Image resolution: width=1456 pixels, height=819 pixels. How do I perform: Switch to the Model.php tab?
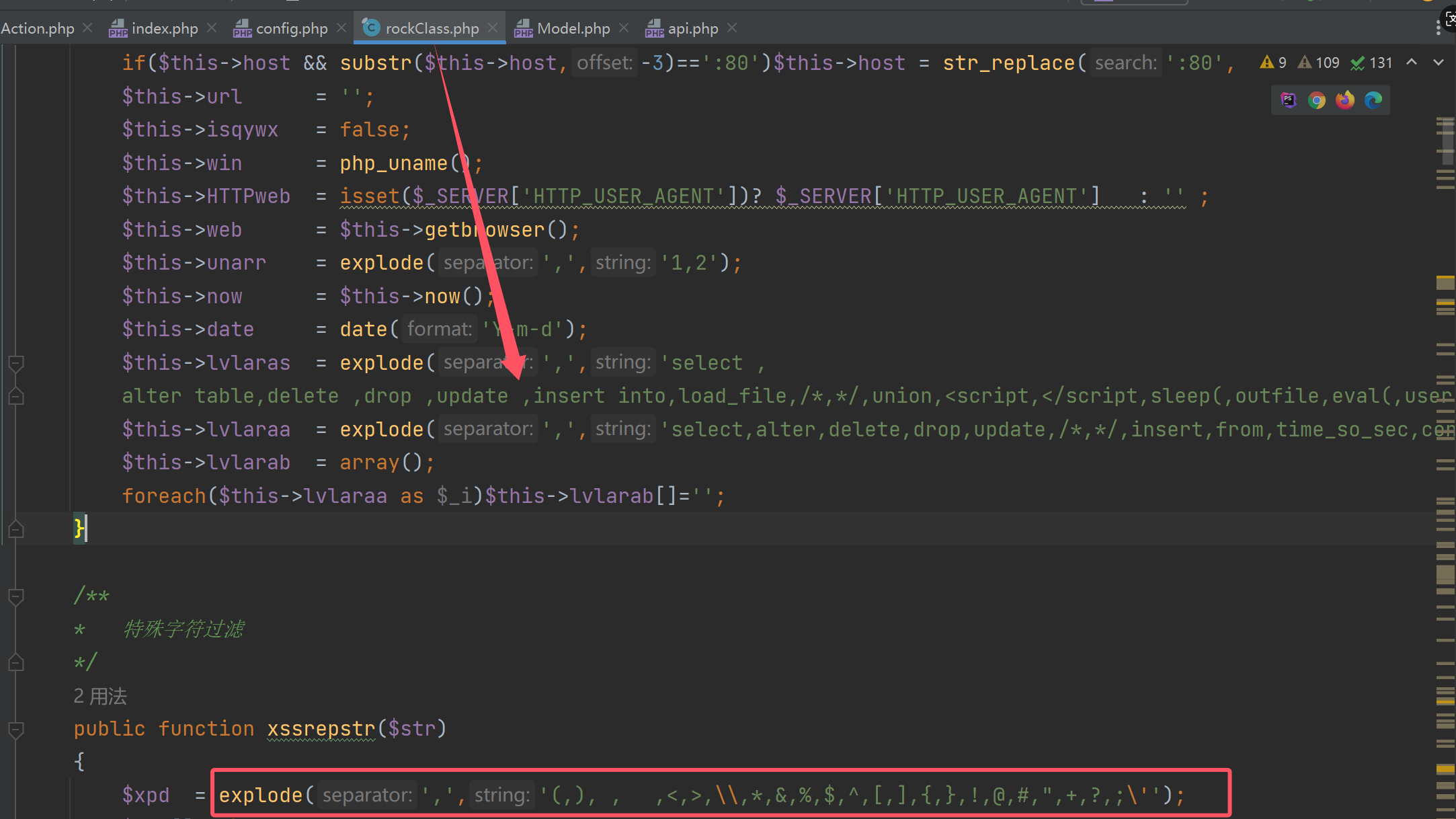pos(573,28)
